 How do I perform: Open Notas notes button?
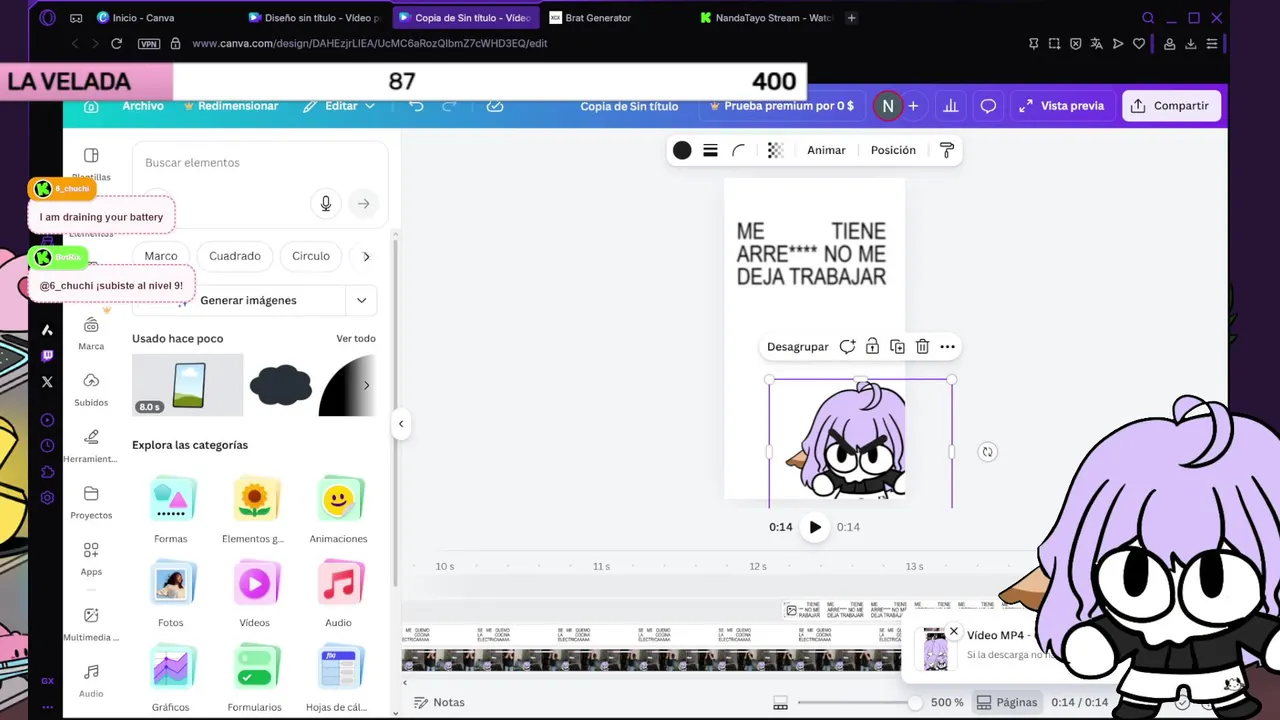coord(439,703)
